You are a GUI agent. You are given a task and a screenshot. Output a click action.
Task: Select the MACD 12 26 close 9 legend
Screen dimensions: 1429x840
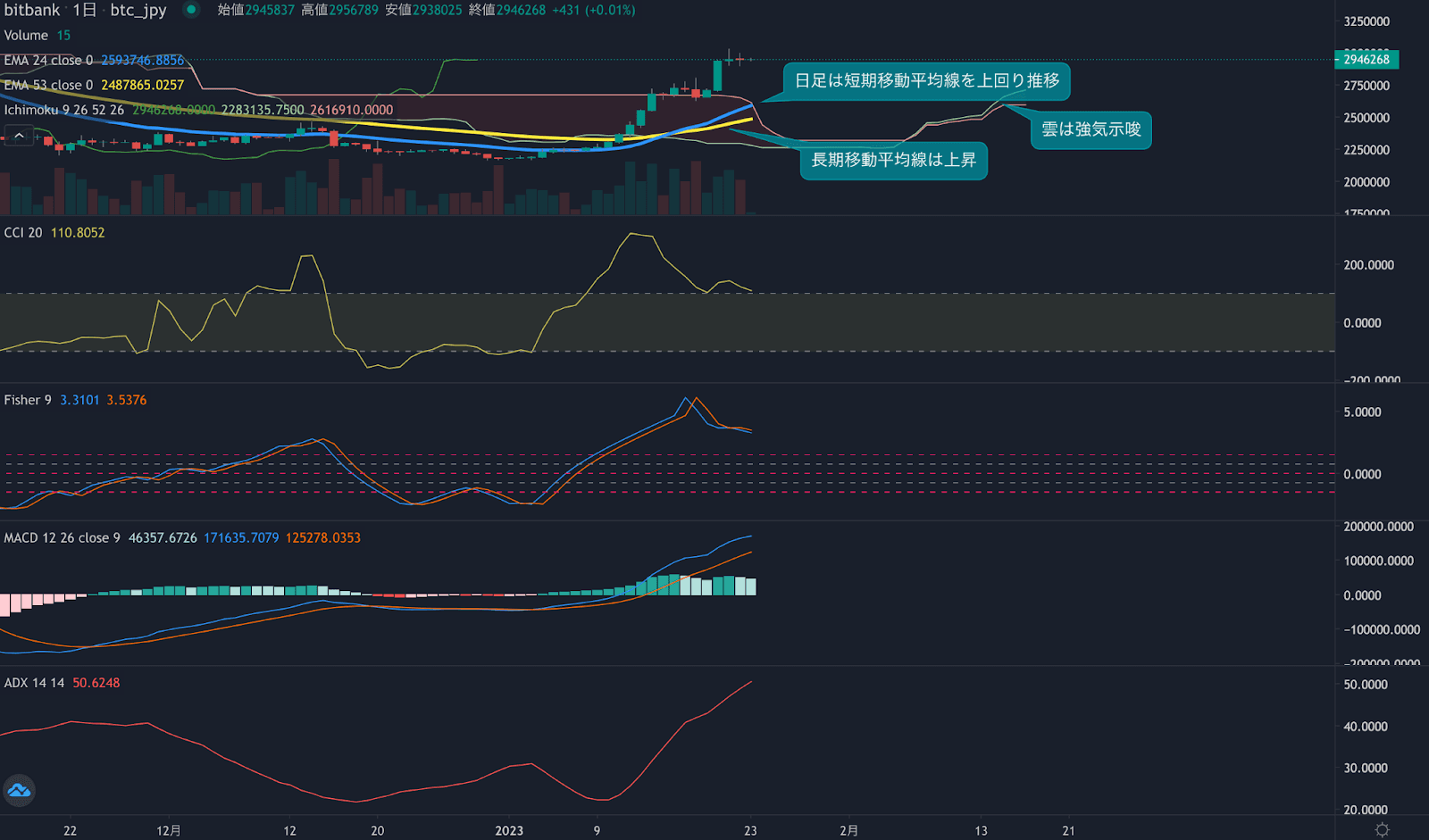click(x=62, y=538)
